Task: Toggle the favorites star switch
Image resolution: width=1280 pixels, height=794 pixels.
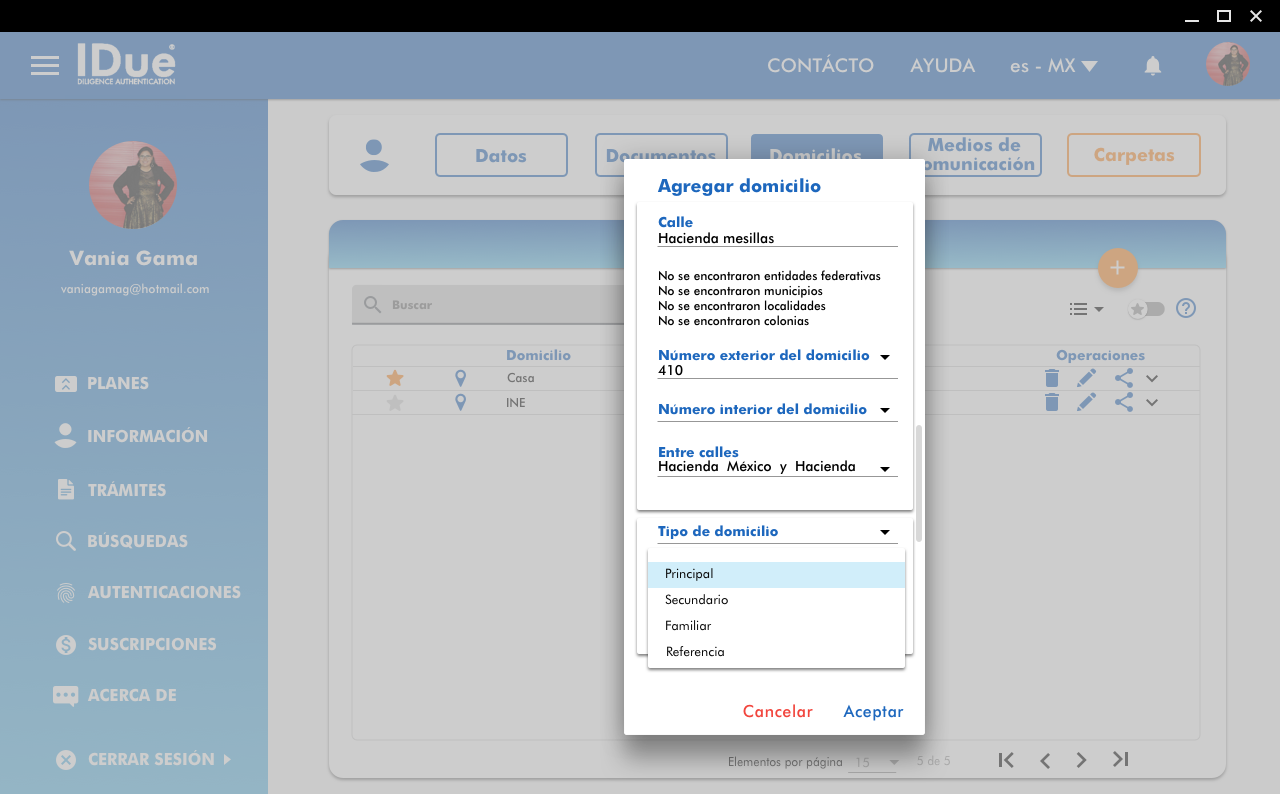Action: (x=1146, y=309)
